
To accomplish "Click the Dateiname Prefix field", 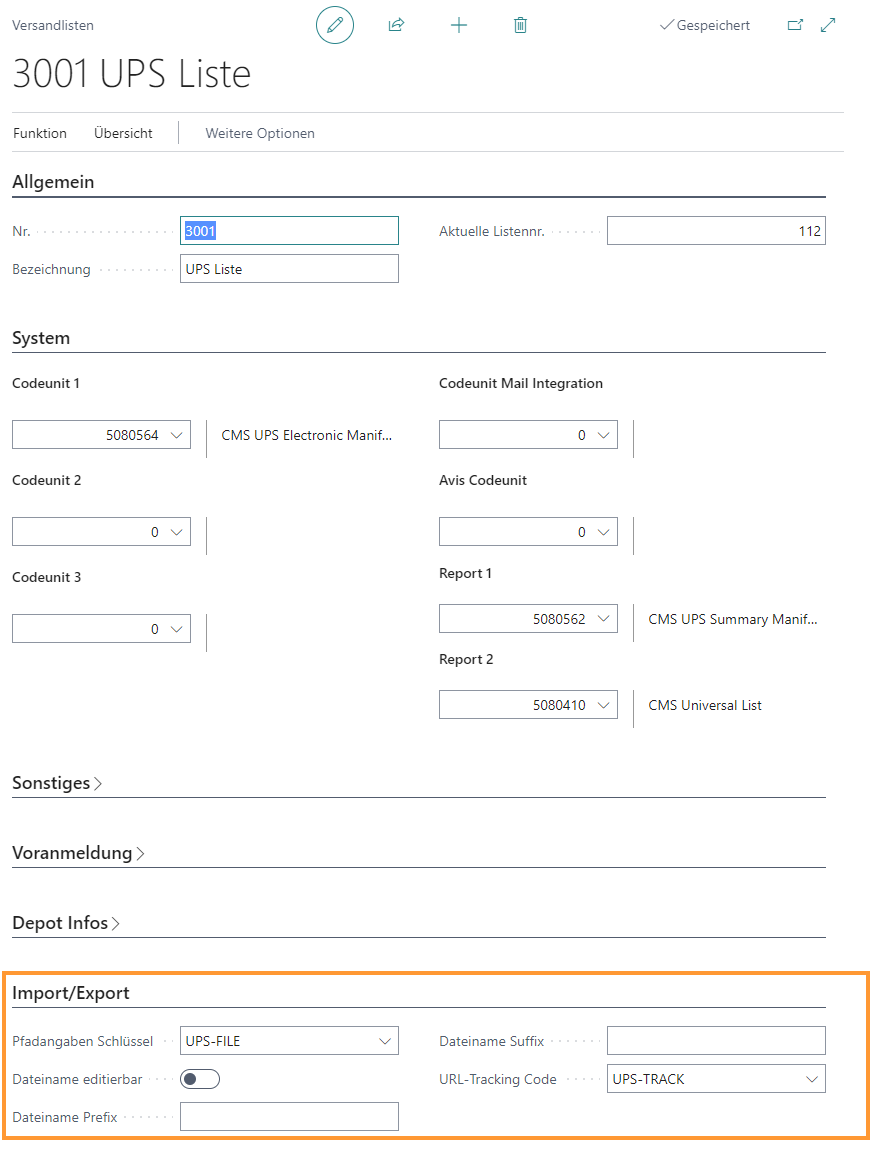I will click(x=289, y=1117).
